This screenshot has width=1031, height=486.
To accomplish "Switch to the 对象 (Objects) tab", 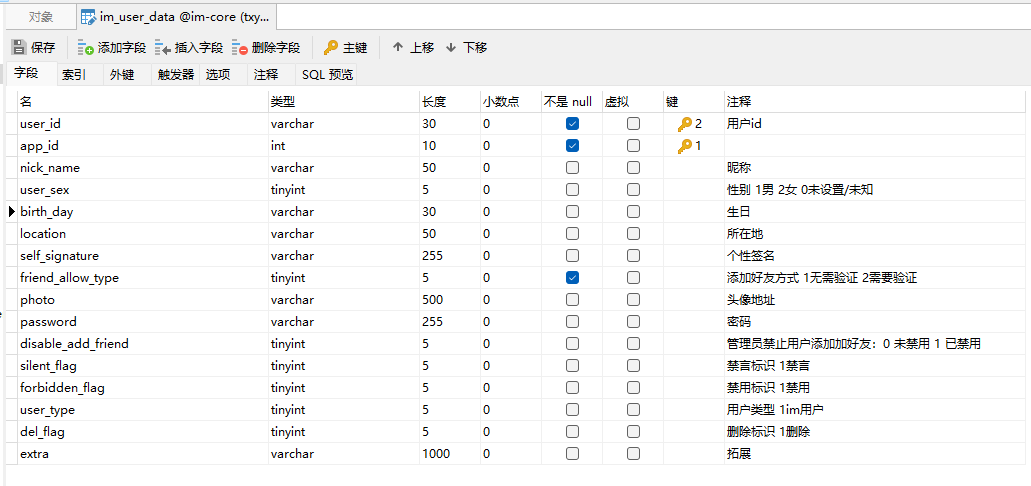I will click(x=41, y=17).
